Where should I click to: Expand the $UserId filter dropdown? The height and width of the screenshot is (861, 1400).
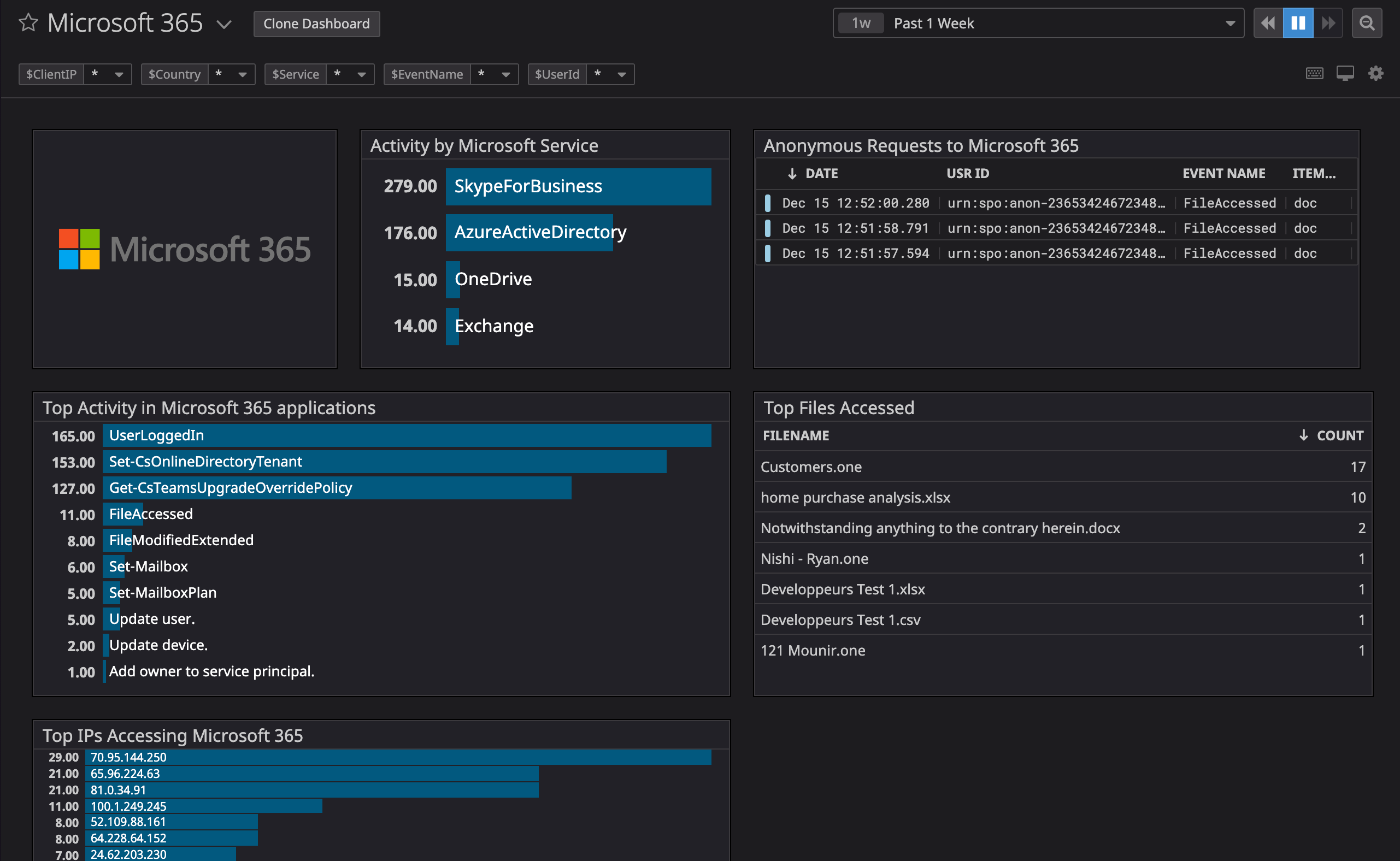coord(621,74)
